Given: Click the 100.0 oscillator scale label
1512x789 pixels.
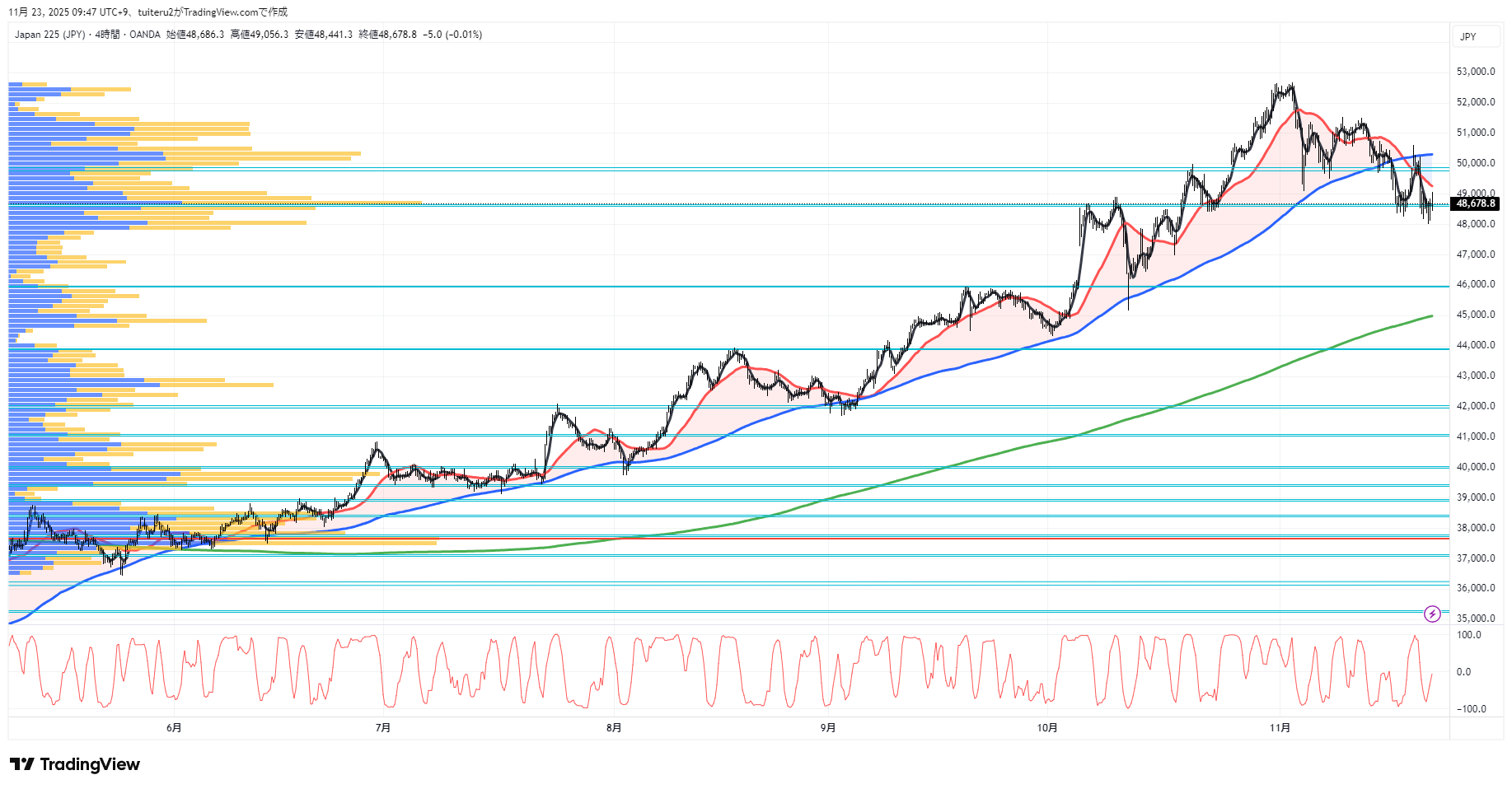Looking at the screenshot, I should click(x=1468, y=635).
